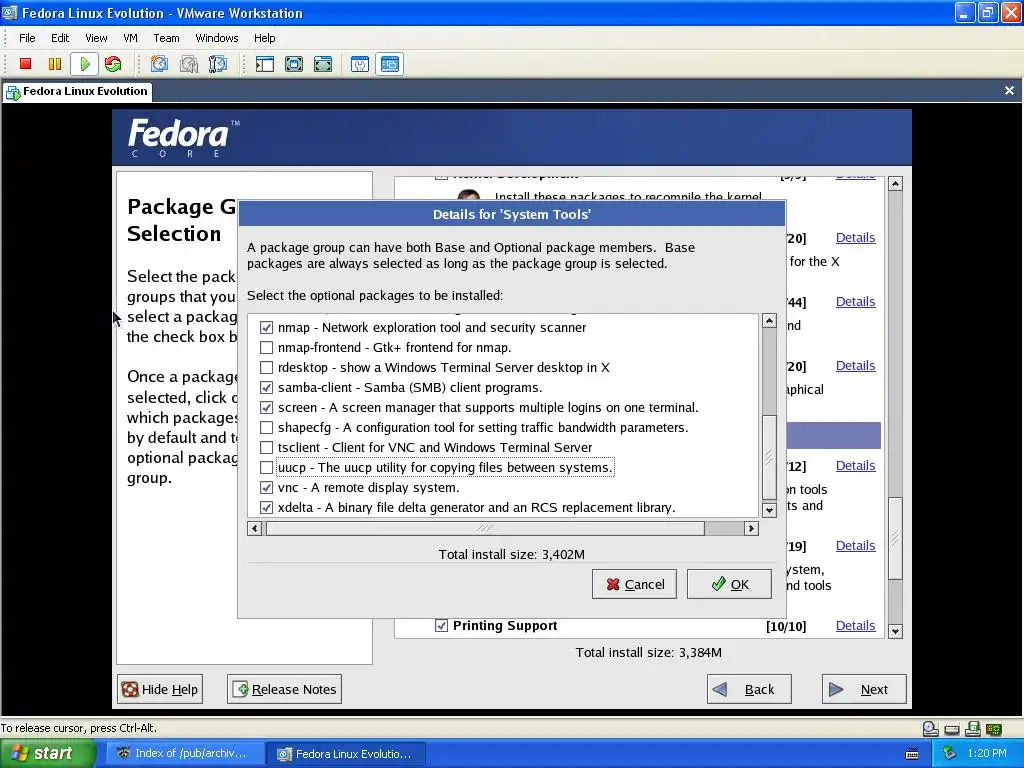1024x768 pixels.
Task: Click the CD-ROM device status icon
Action: click(930, 729)
